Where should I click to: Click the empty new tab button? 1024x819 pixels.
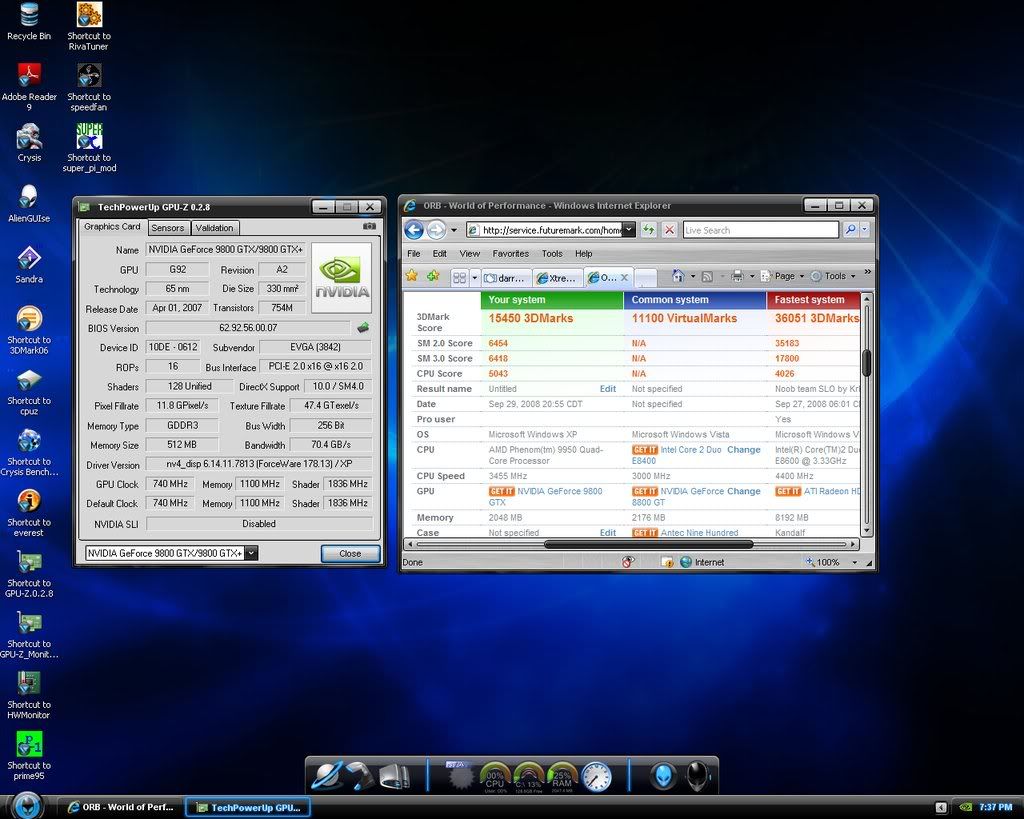click(x=645, y=278)
